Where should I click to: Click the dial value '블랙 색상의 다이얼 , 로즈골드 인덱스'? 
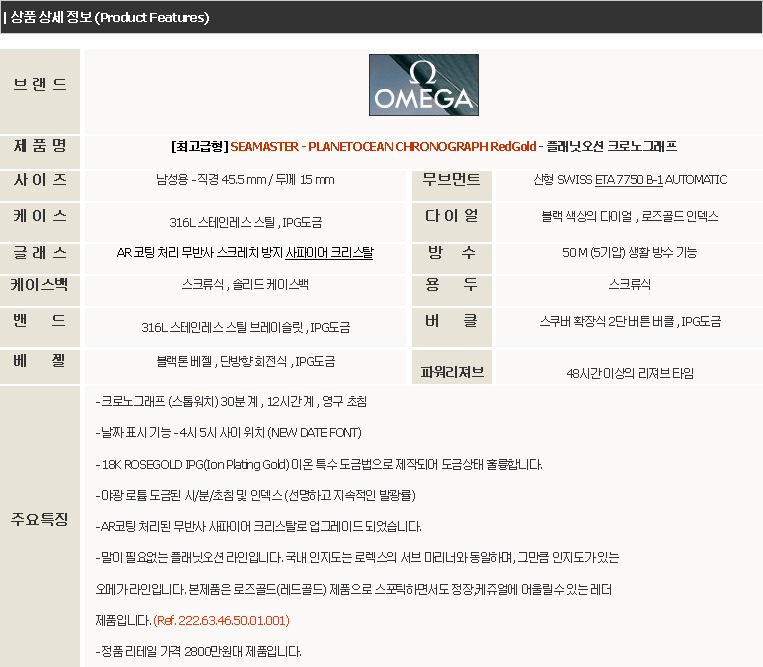(x=630, y=216)
